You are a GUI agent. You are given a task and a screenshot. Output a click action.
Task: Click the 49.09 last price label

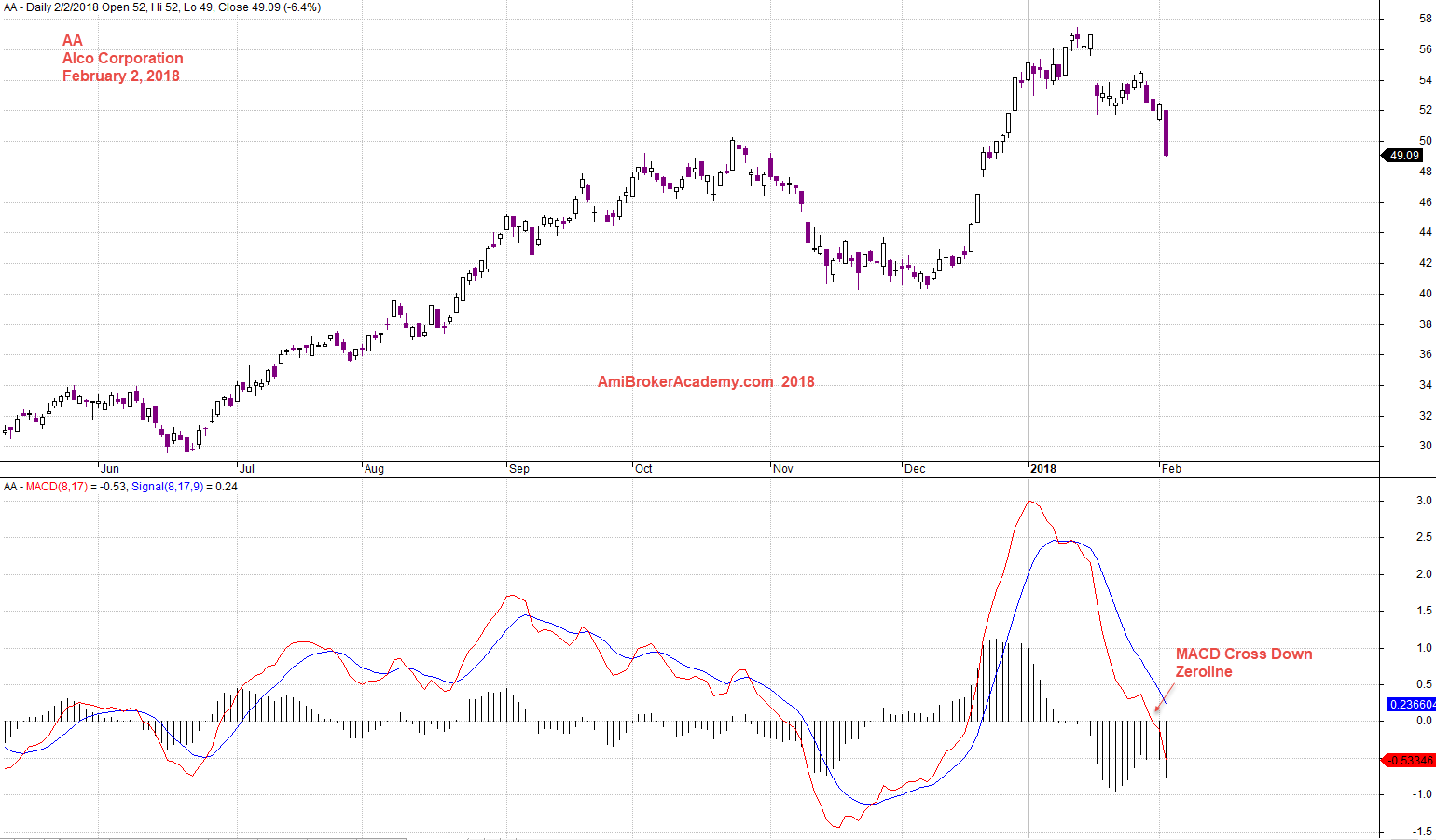click(x=1403, y=156)
